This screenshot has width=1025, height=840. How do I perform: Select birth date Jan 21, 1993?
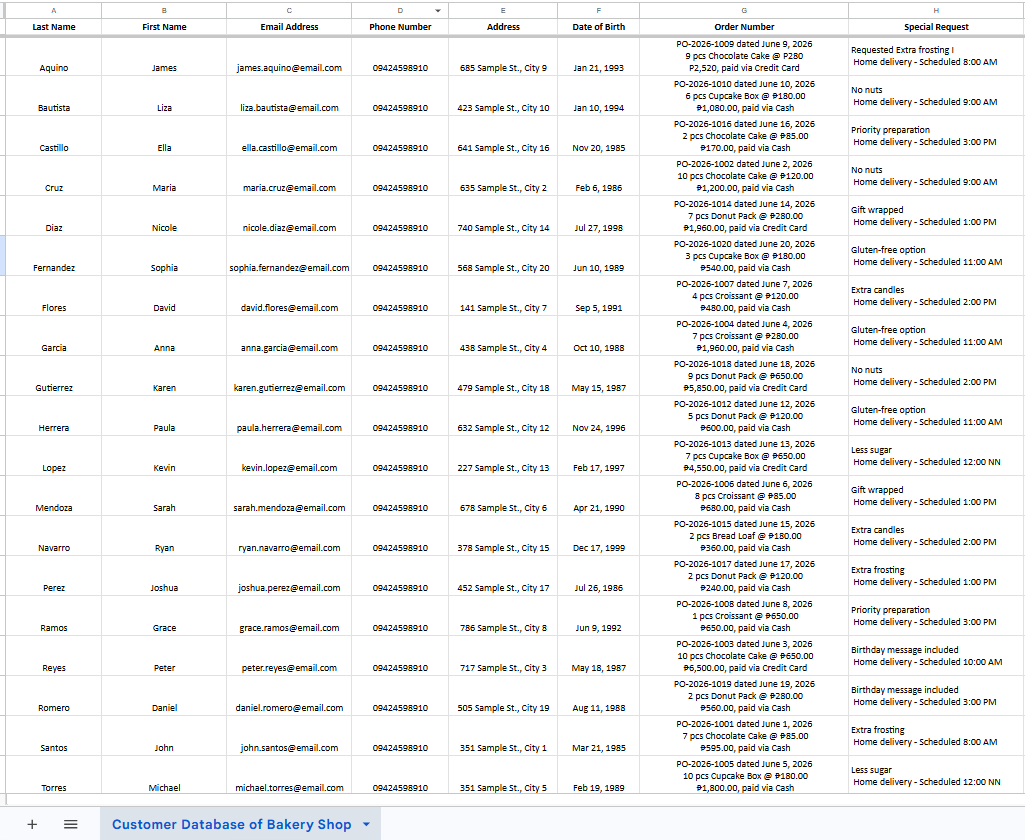[598, 56]
